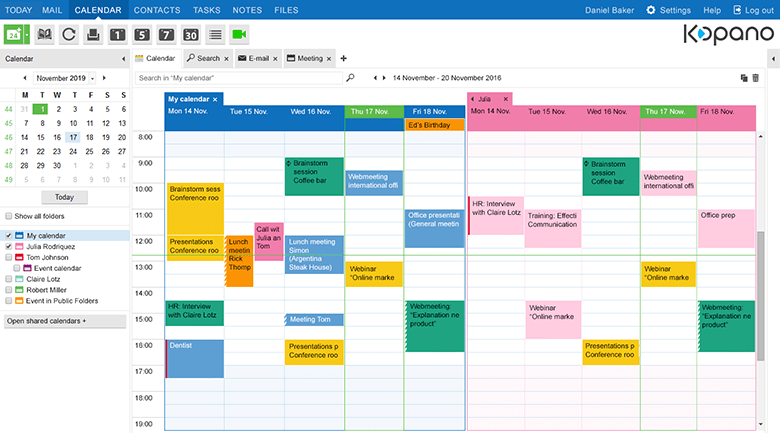Click the calendar vertical scrollbar thumb
Viewport: 780px width, 434px height.
pos(761,296)
